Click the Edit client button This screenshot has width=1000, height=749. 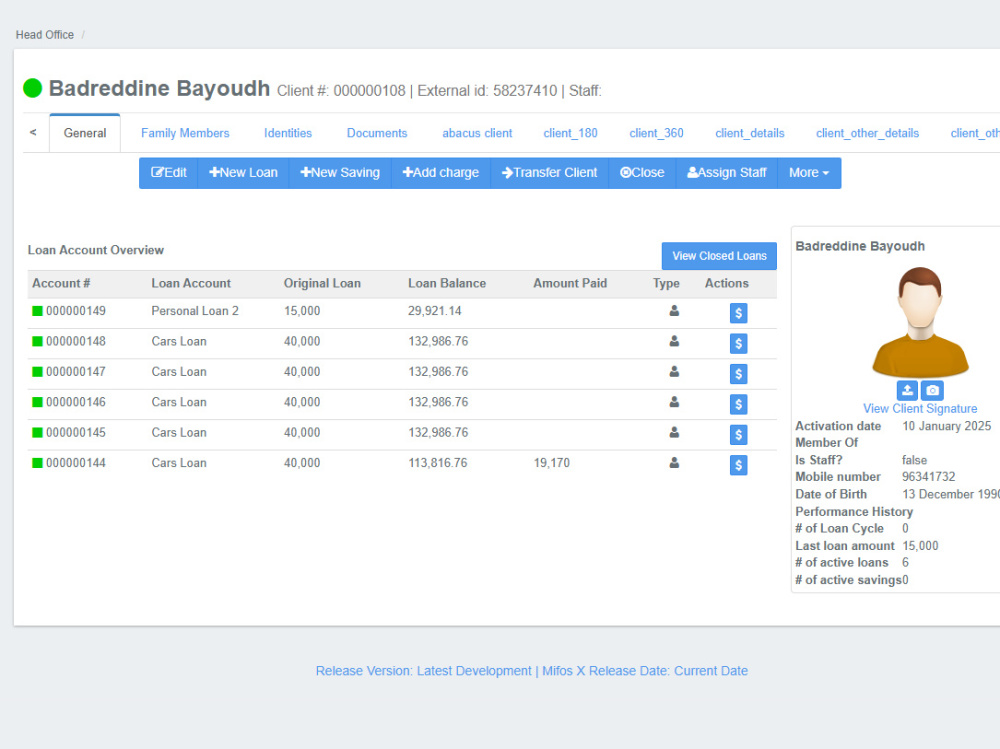(168, 173)
